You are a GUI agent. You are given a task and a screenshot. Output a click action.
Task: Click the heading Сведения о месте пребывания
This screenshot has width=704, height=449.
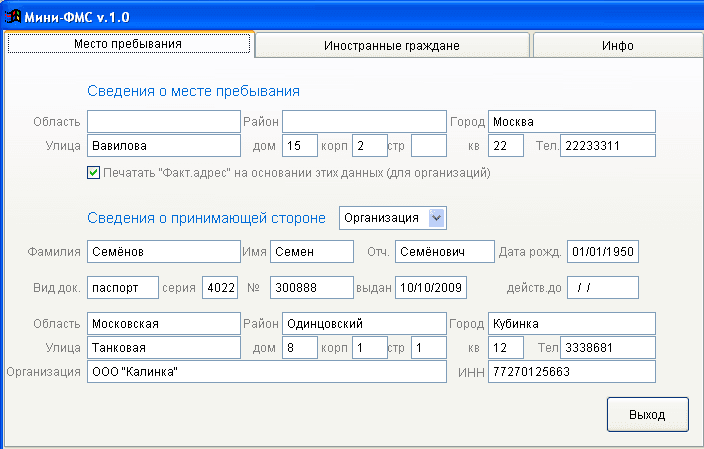194,91
